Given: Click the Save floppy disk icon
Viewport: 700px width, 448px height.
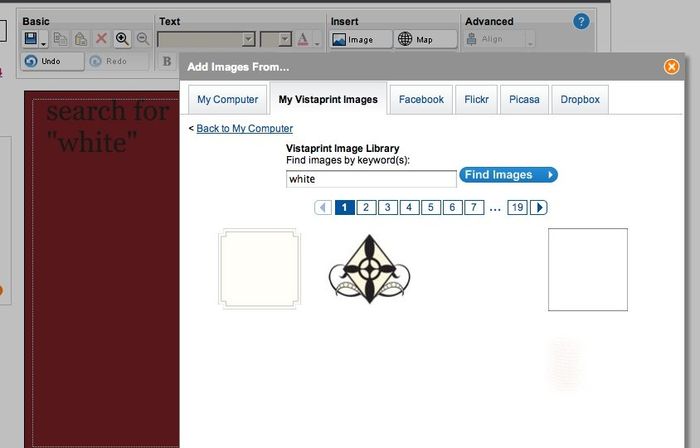Looking at the screenshot, I should (31, 39).
